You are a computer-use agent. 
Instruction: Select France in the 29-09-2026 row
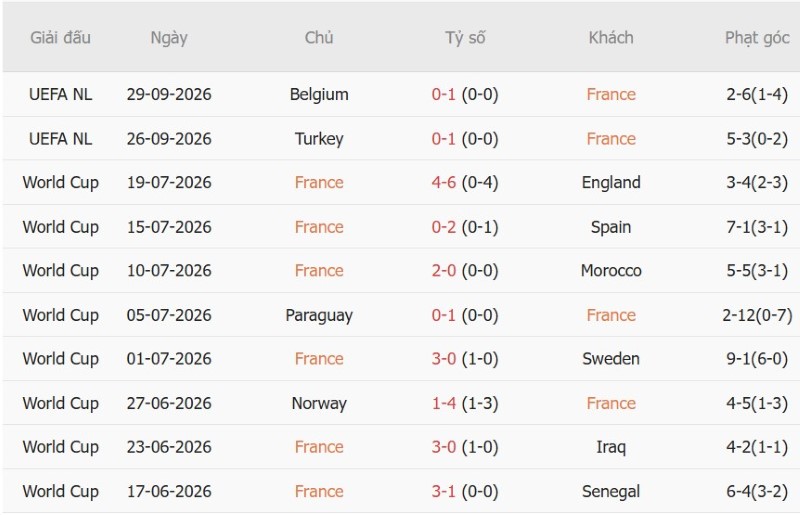(x=611, y=94)
